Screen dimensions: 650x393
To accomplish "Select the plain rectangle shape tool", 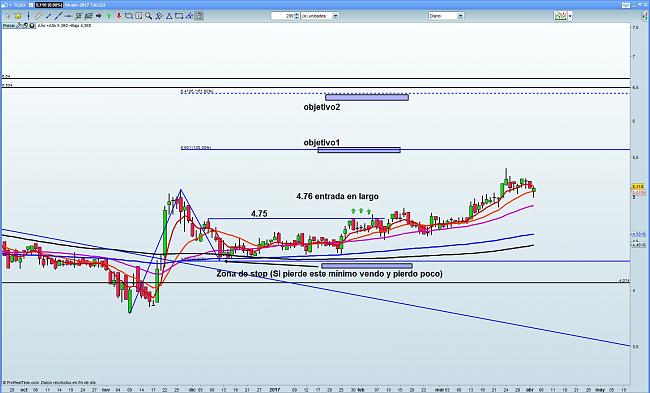I will [179, 16].
